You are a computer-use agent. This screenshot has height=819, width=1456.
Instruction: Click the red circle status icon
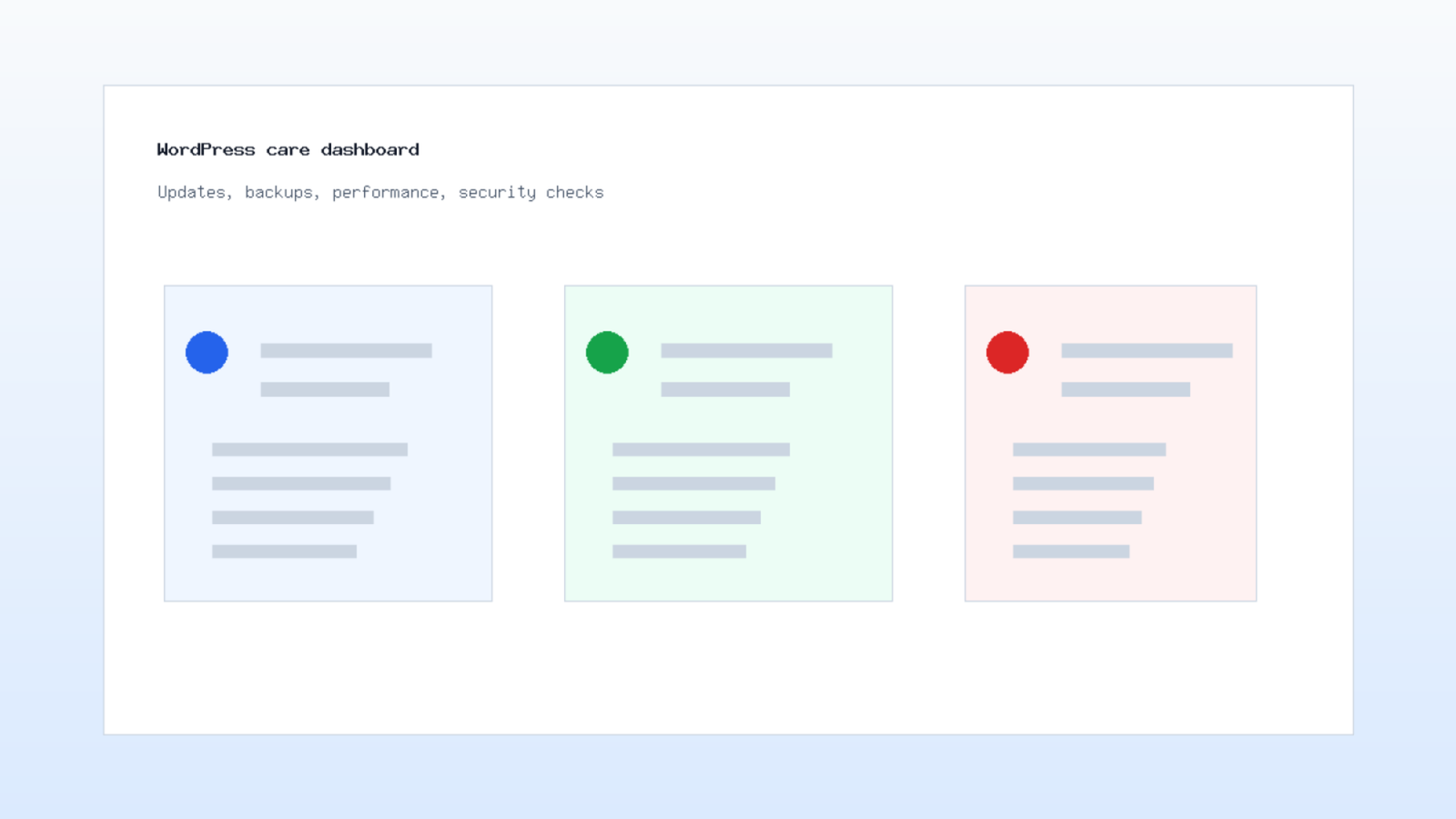pos(1007,352)
